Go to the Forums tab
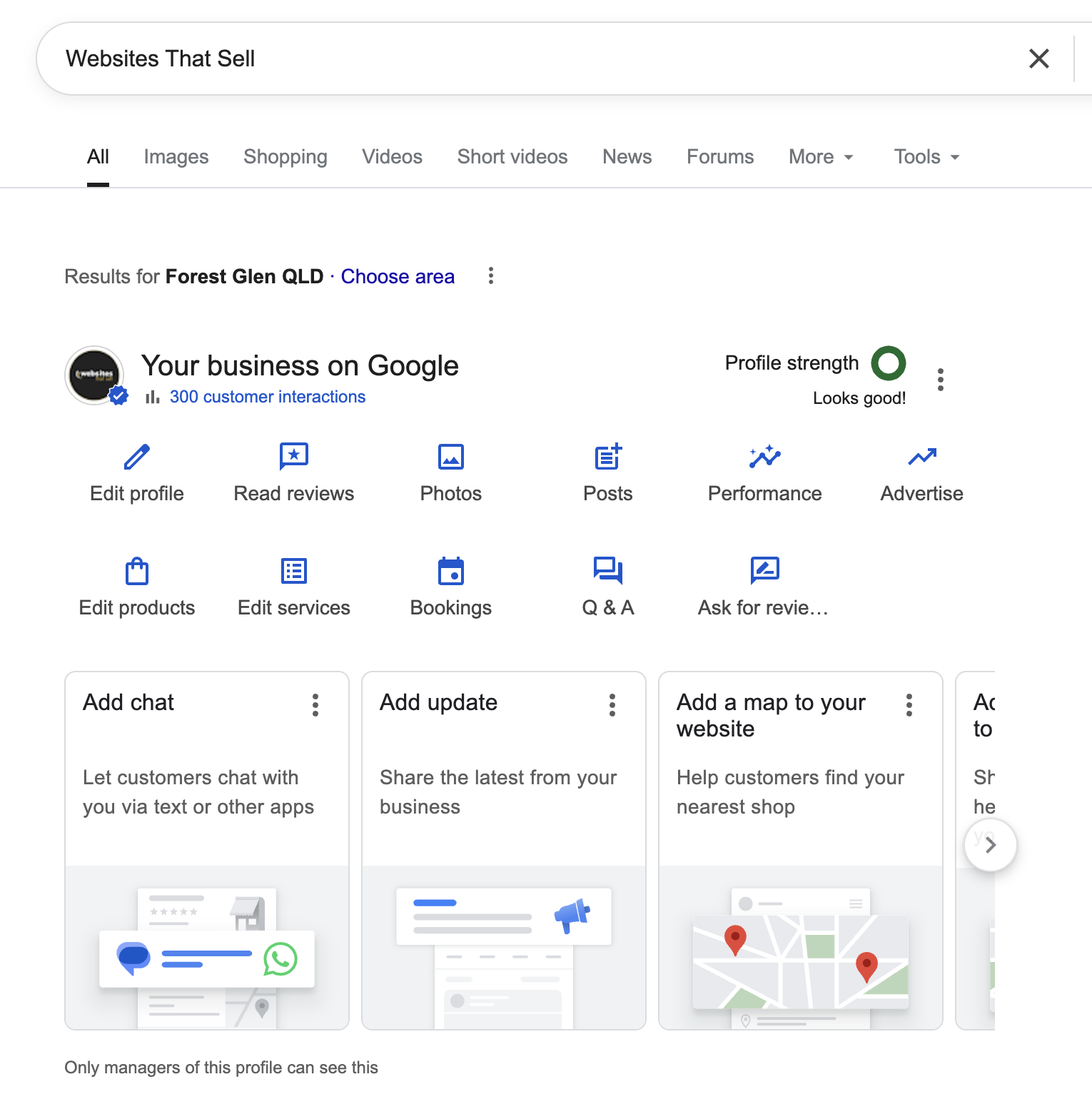 coord(720,157)
